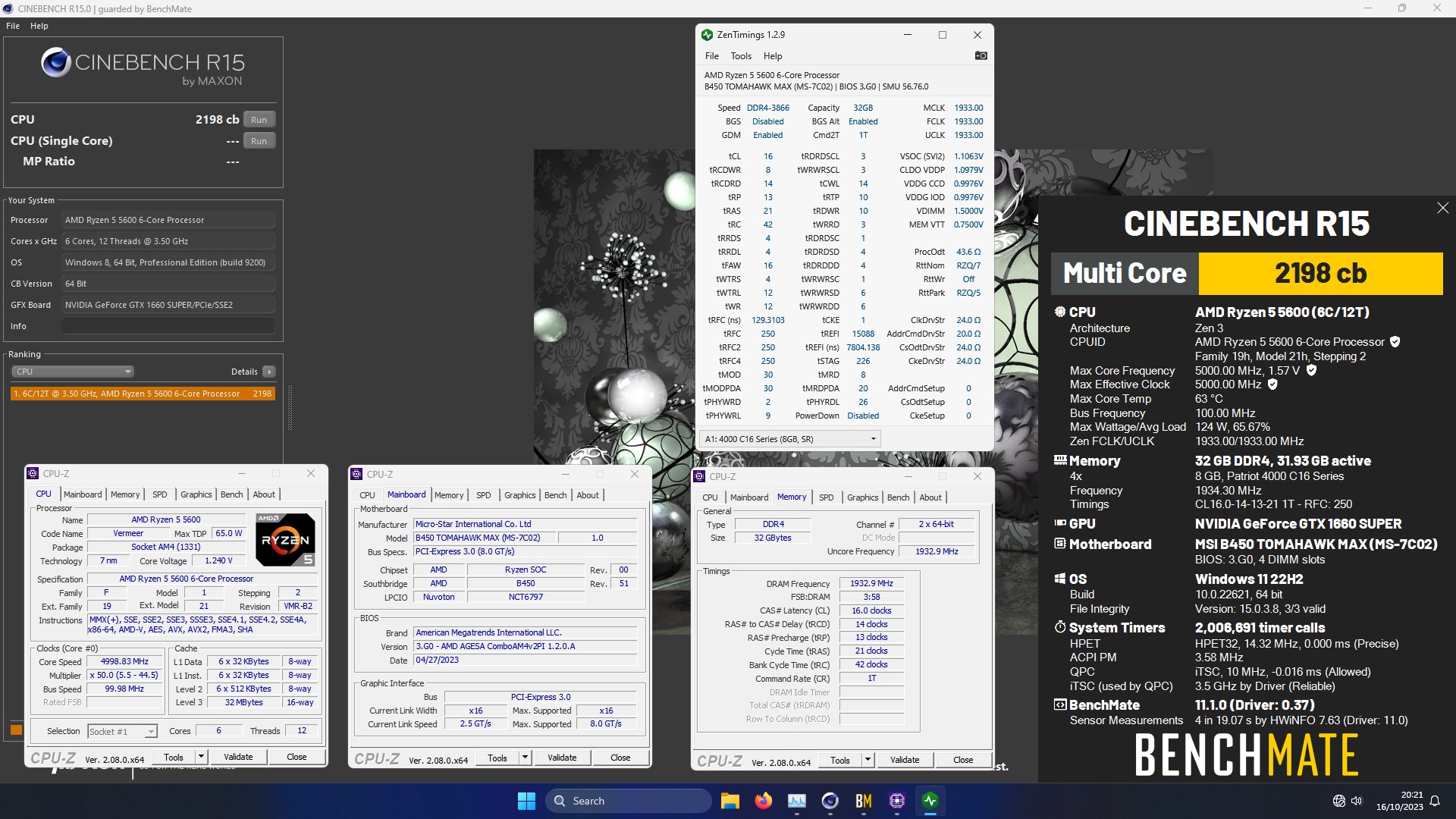This screenshot has height=819, width=1456.
Task: Grab the Cinebench panel resize handle dots
Action: click(290, 408)
